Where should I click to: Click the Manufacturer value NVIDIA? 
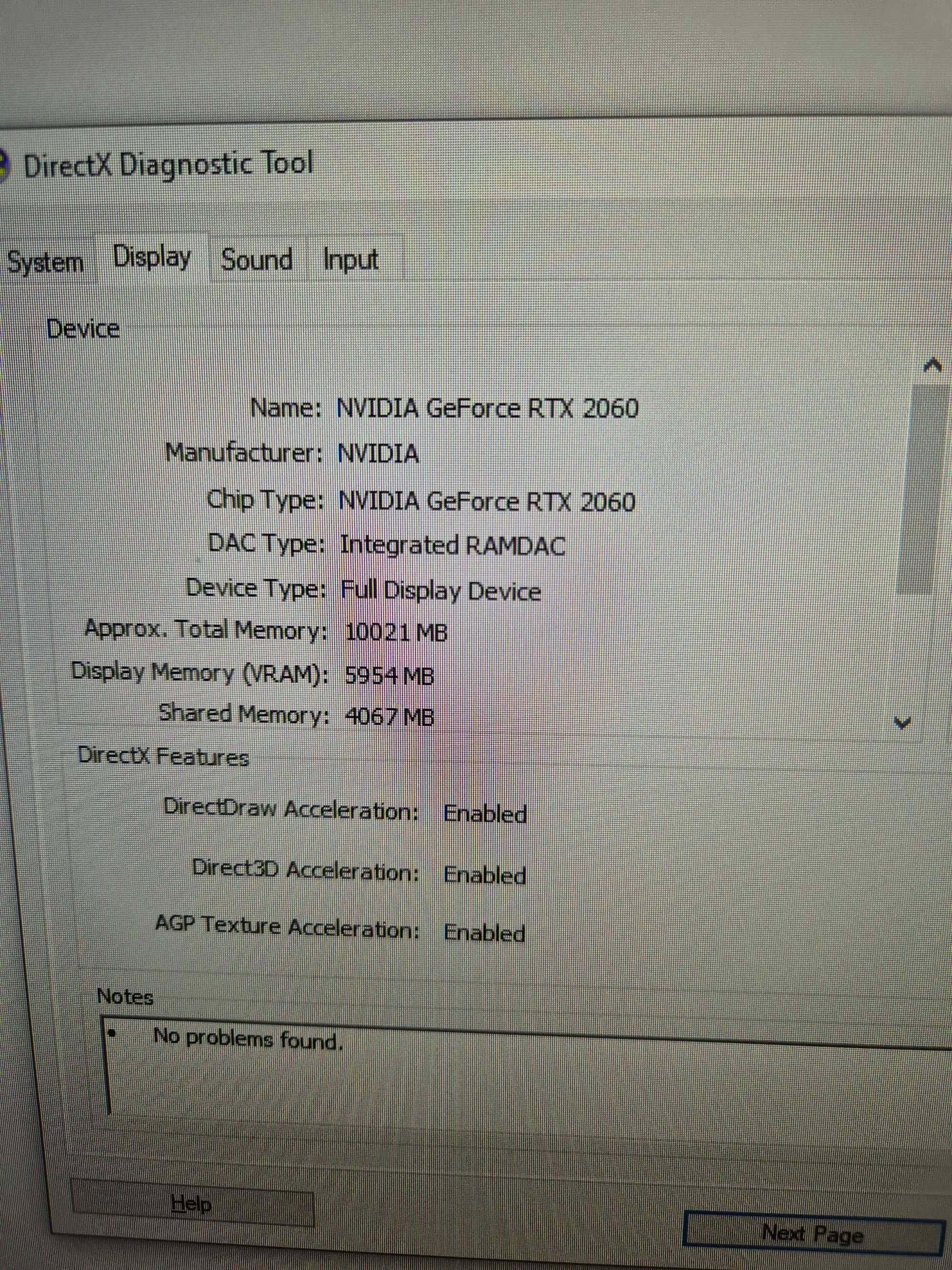378,453
